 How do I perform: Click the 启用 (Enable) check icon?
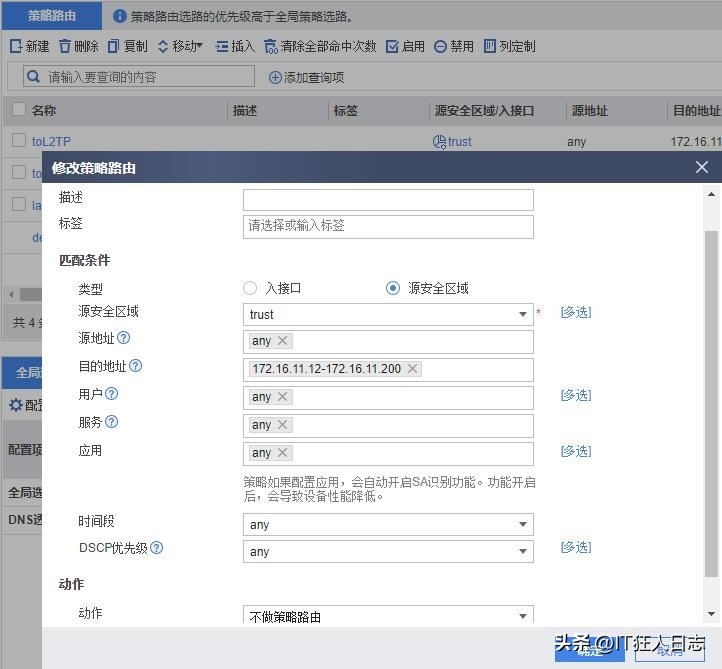click(392, 46)
